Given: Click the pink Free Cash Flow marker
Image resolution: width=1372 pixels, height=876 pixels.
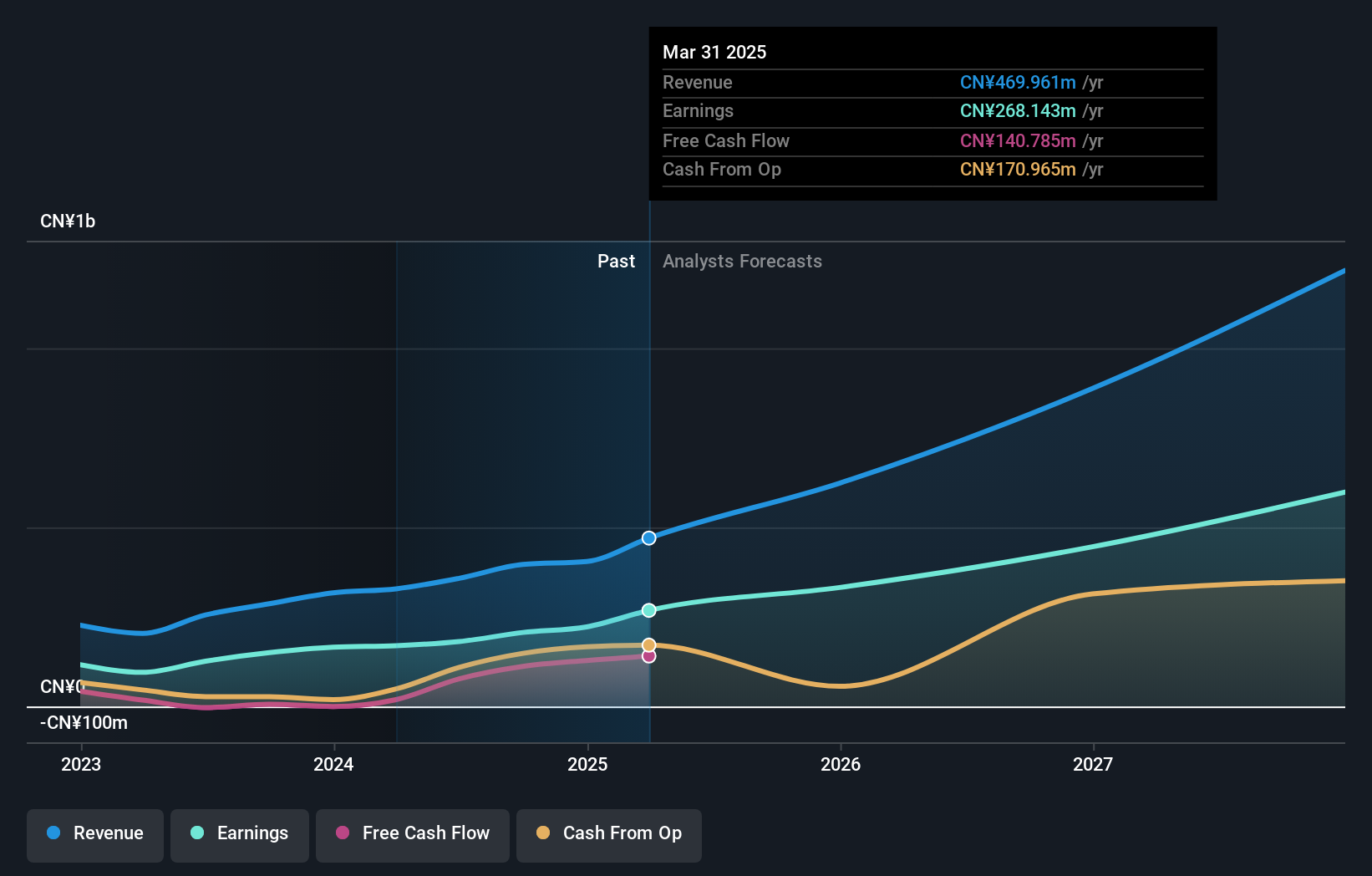Looking at the screenshot, I should 649,657.
